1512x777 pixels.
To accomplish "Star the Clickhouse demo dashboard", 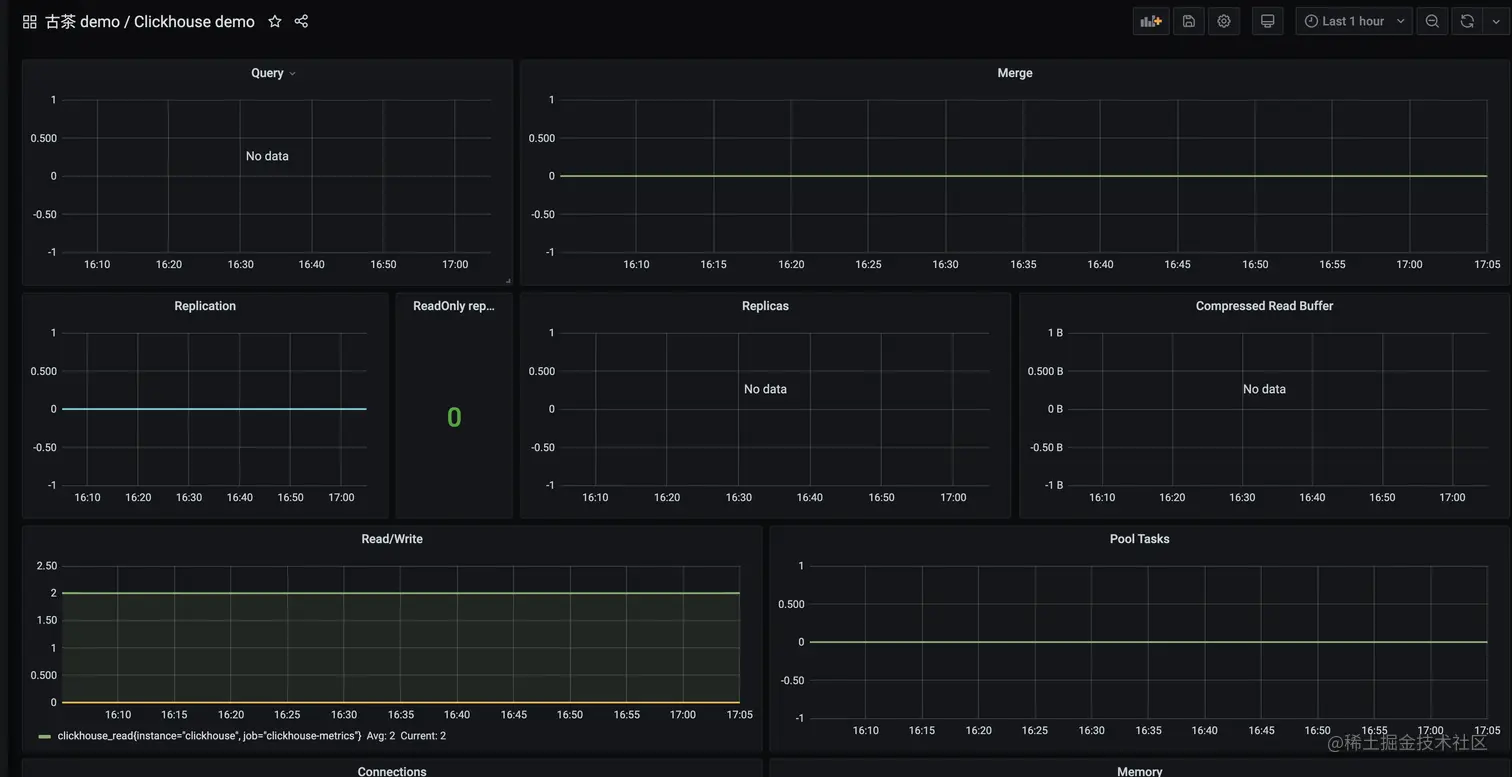I will [x=275, y=21].
